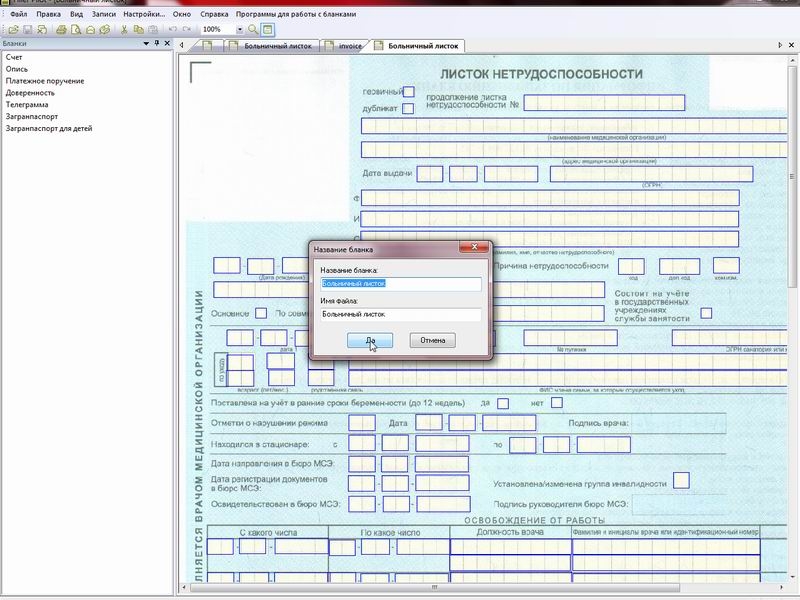Toggle the 'Основное' checkbox on the form

click(261, 314)
